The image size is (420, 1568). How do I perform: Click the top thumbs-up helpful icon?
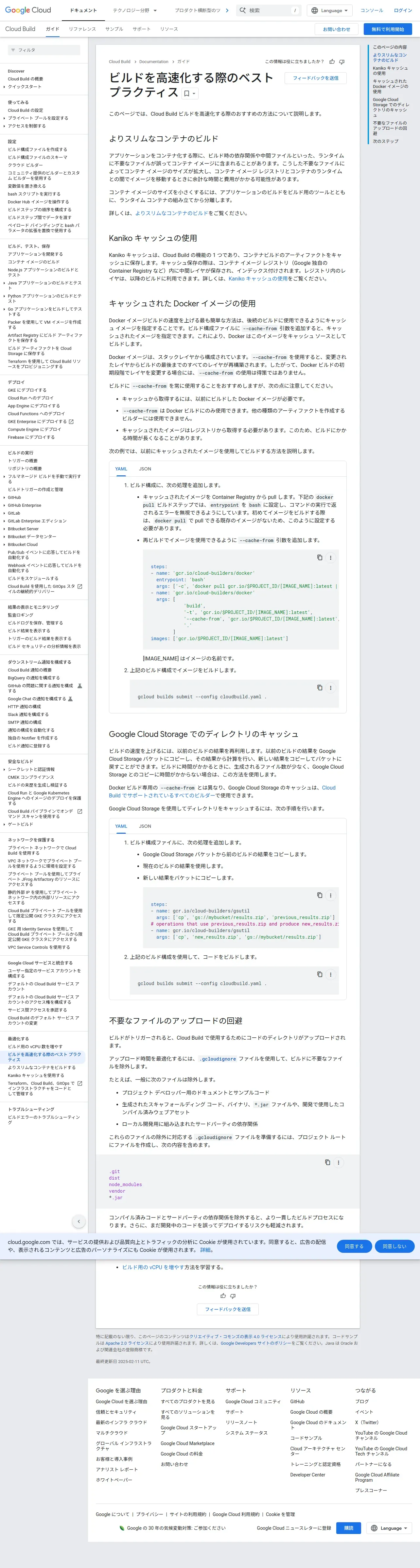tap(332, 61)
